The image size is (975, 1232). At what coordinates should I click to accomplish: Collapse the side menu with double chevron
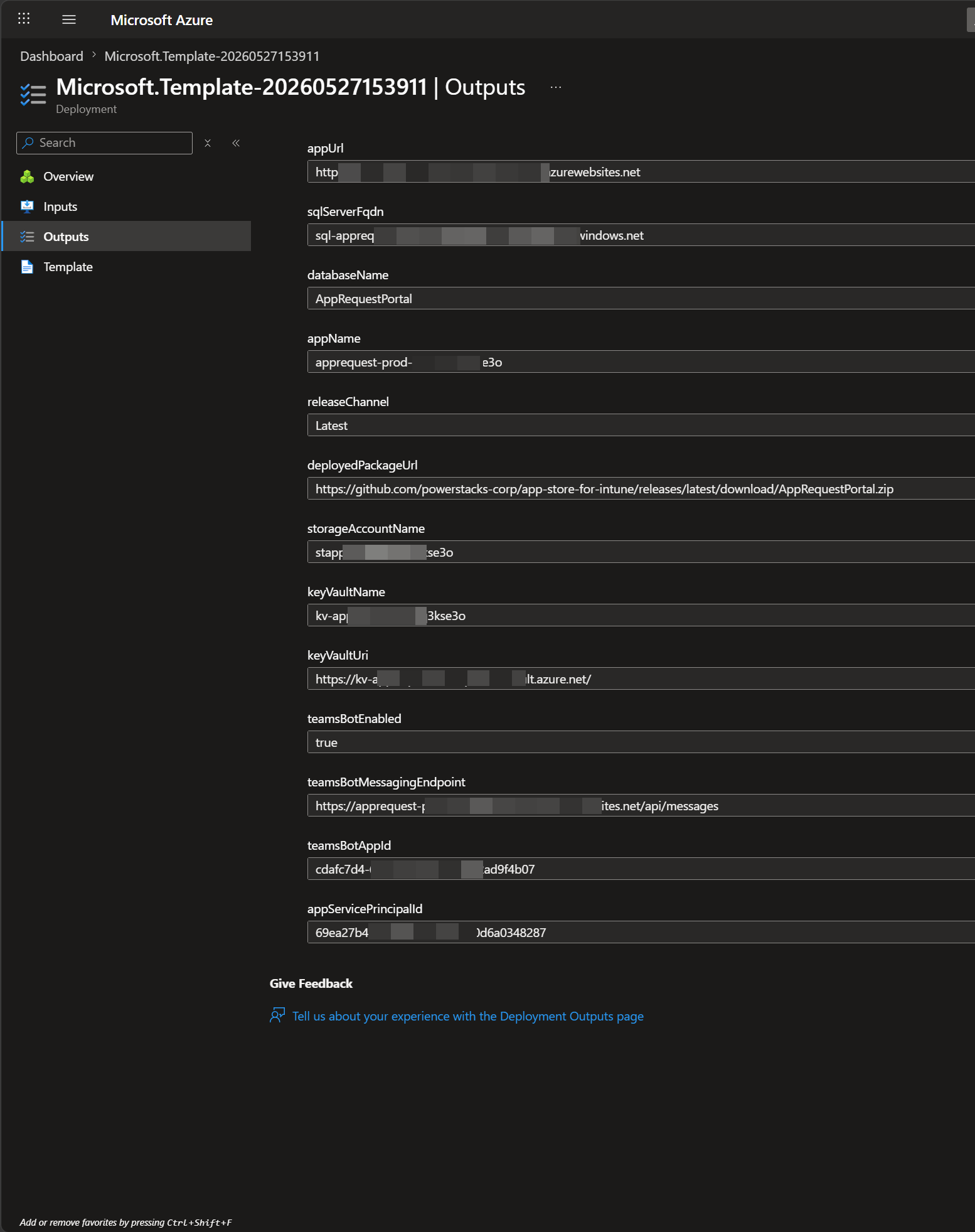[236, 143]
